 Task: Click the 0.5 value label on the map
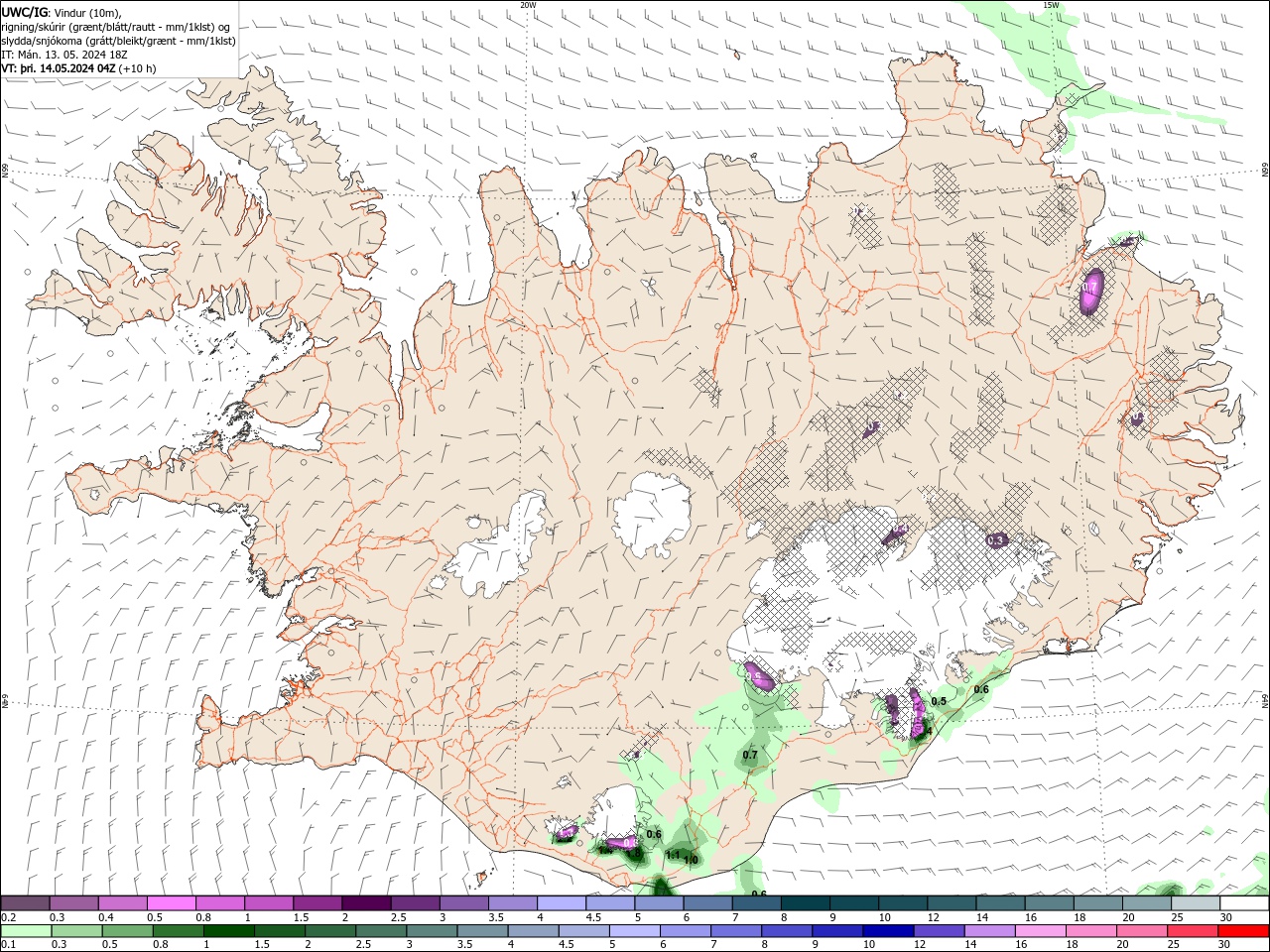point(939,702)
